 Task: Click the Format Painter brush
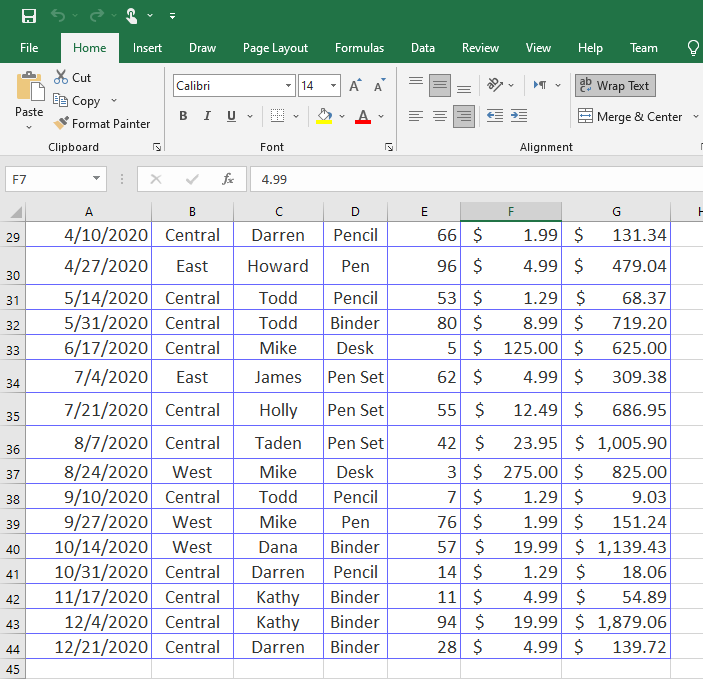pyautogui.click(x=61, y=123)
